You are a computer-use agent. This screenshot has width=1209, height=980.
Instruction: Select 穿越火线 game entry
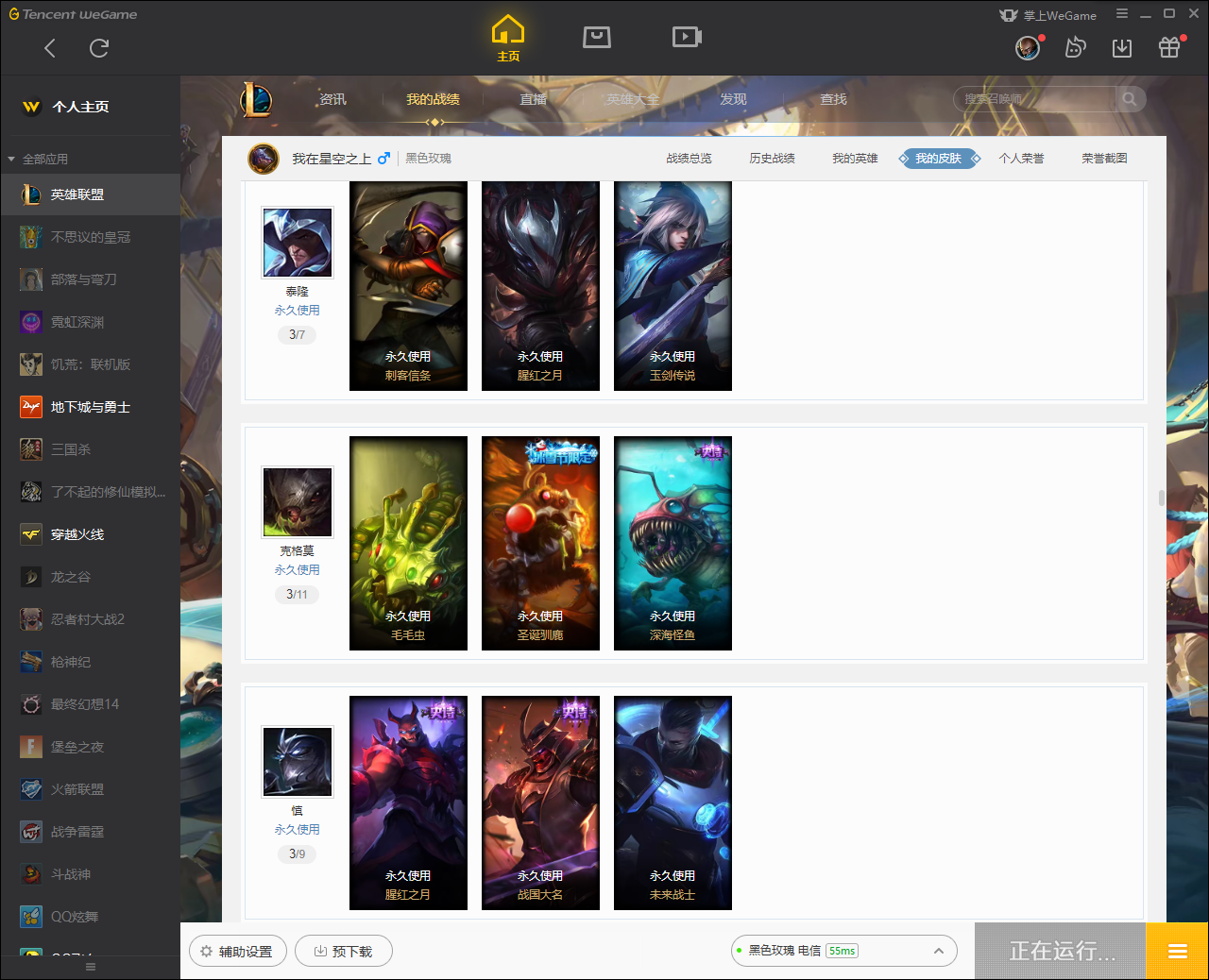91,534
